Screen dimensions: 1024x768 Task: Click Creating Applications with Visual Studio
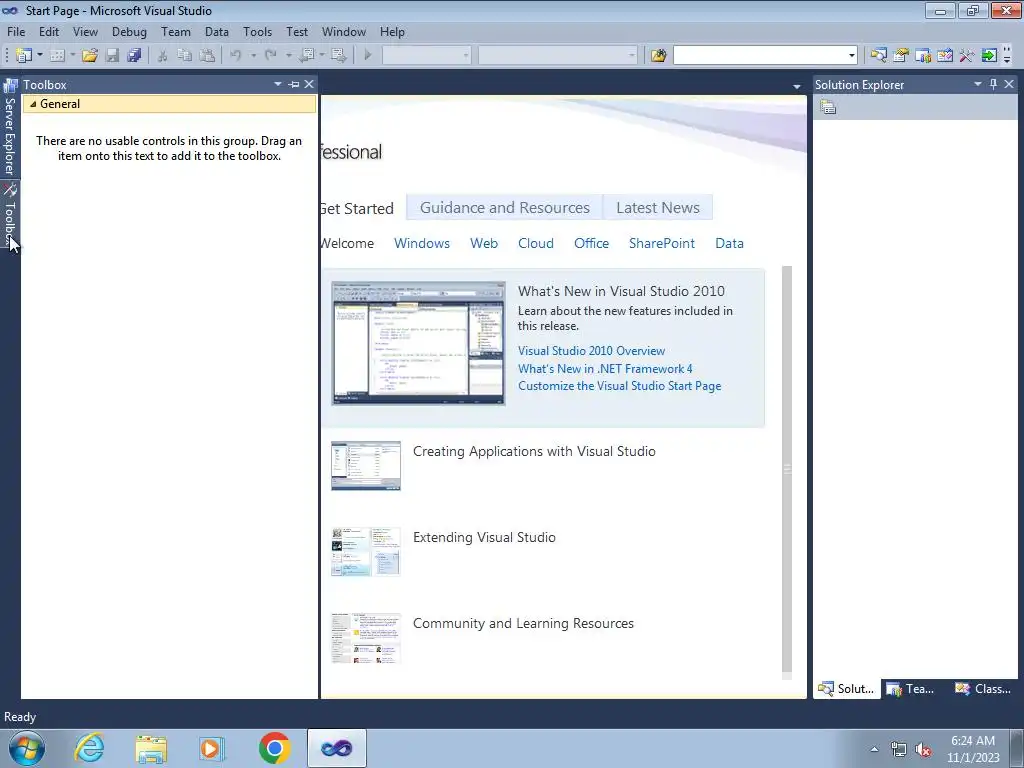(x=534, y=451)
